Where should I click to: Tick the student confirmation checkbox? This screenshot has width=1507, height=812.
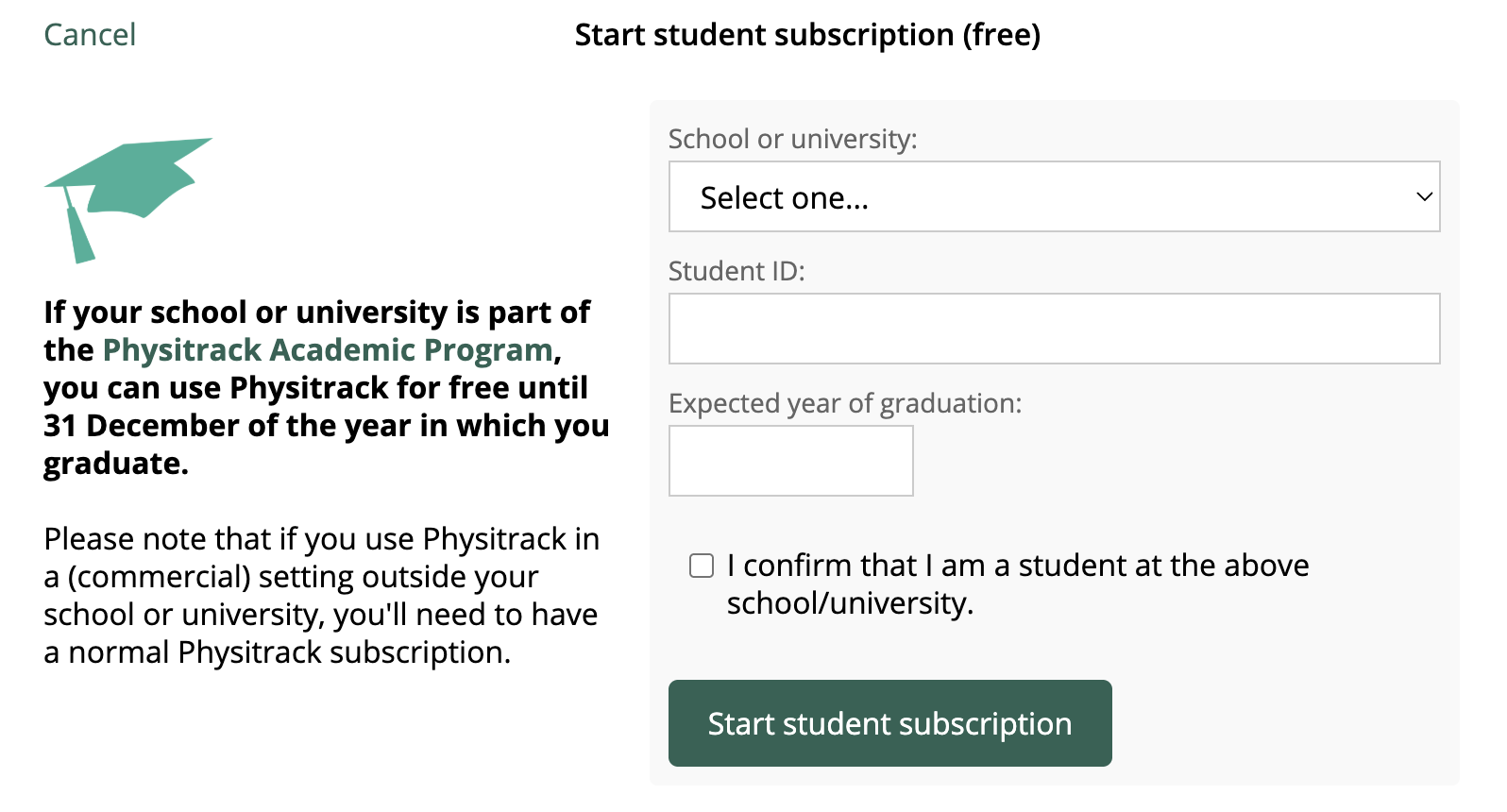pyautogui.click(x=702, y=566)
